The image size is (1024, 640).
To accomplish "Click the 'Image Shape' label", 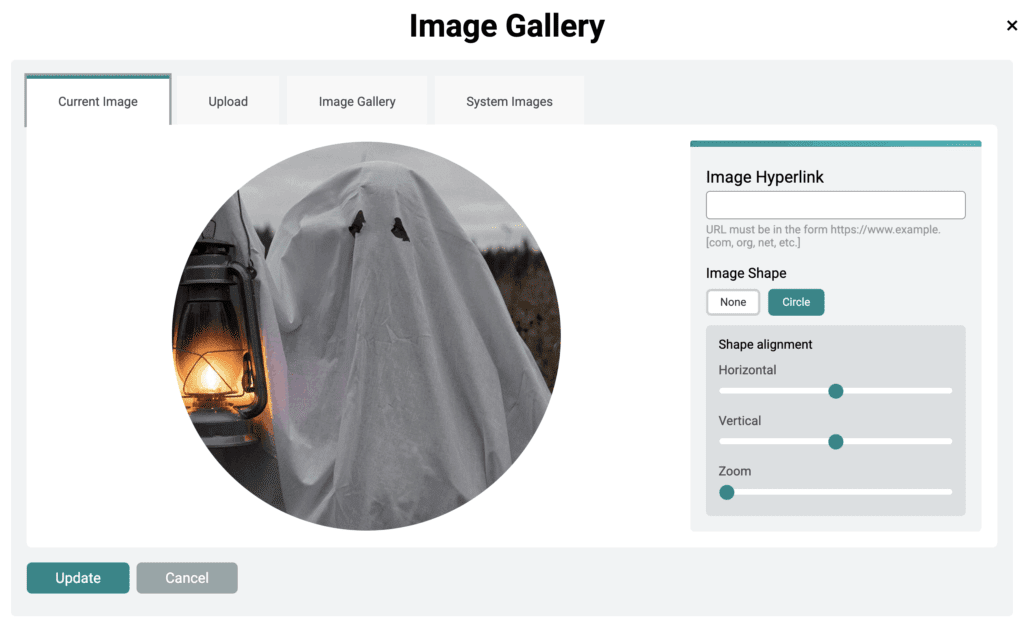I will [746, 273].
